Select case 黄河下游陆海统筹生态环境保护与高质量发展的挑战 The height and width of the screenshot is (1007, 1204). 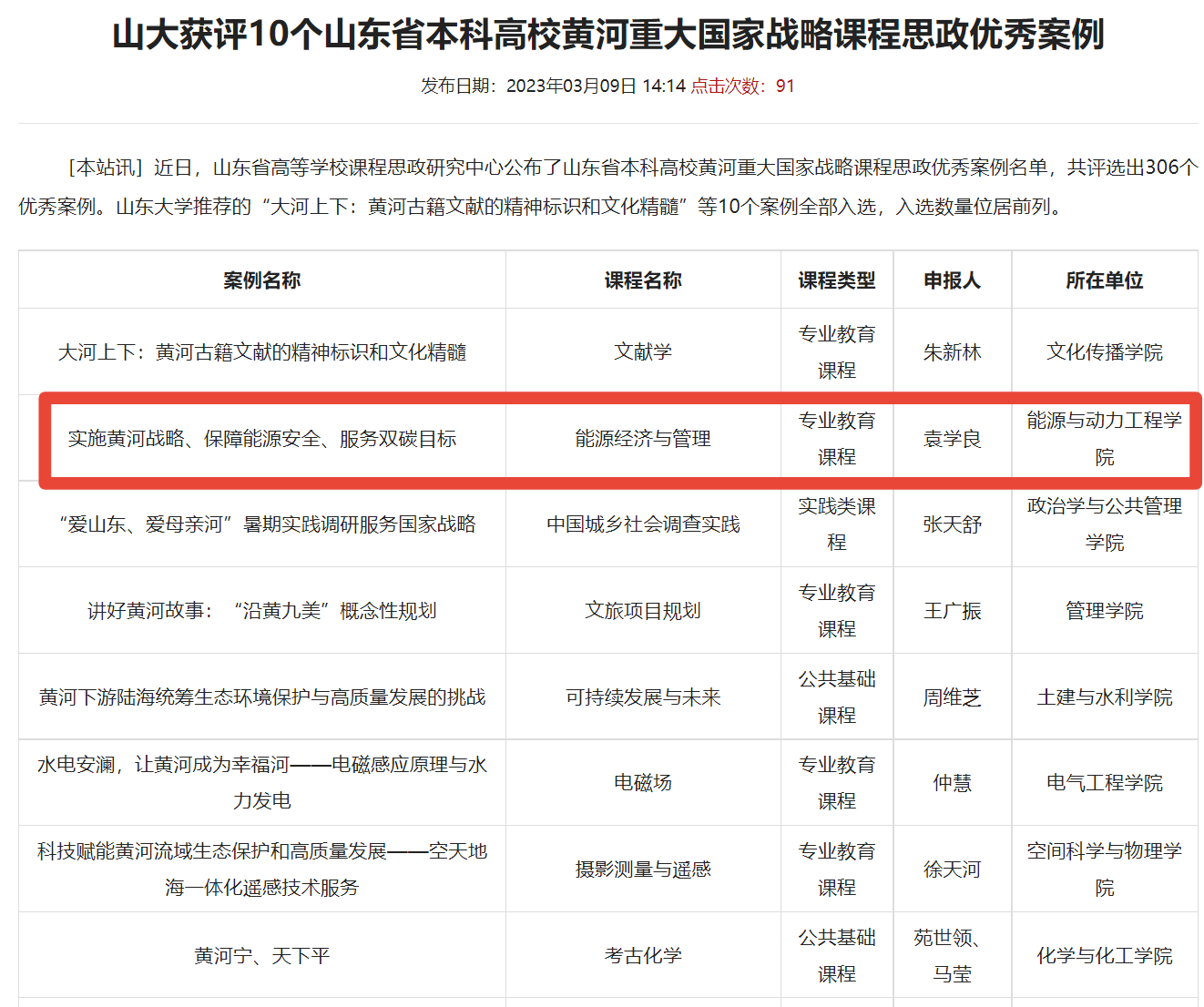tap(262, 697)
